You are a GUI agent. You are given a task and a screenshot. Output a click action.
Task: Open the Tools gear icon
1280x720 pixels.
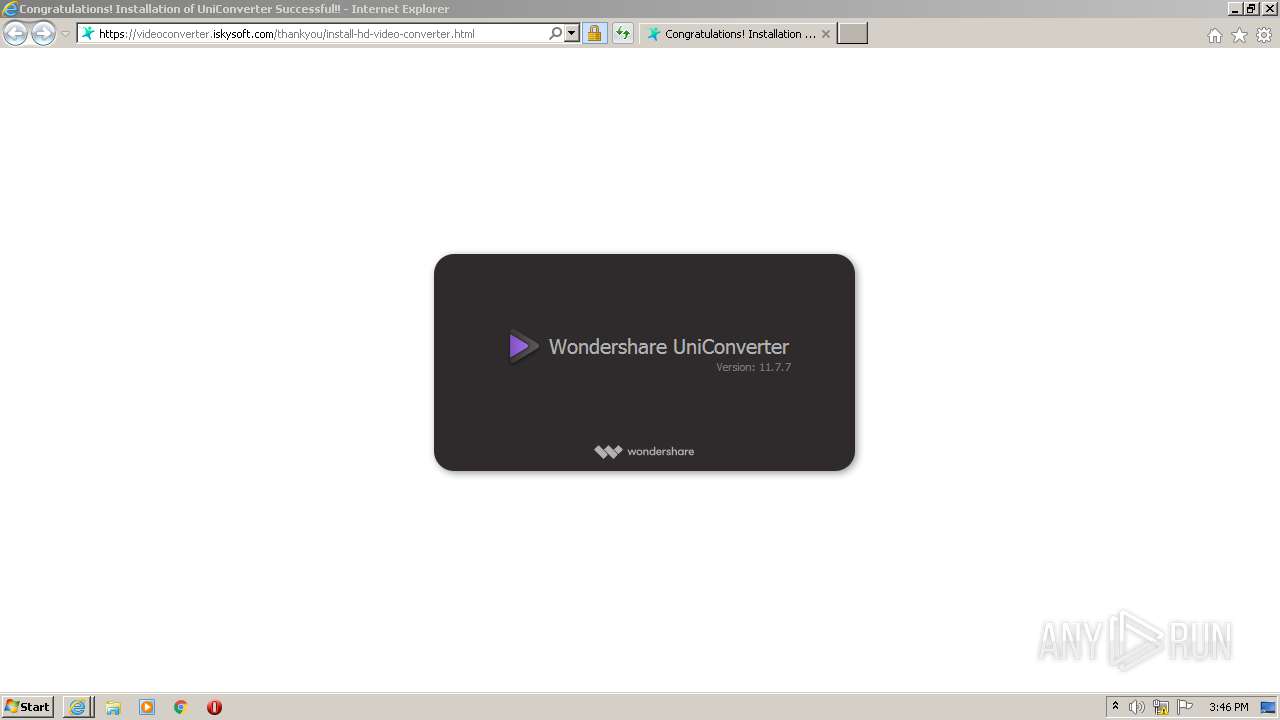pyautogui.click(x=1264, y=35)
